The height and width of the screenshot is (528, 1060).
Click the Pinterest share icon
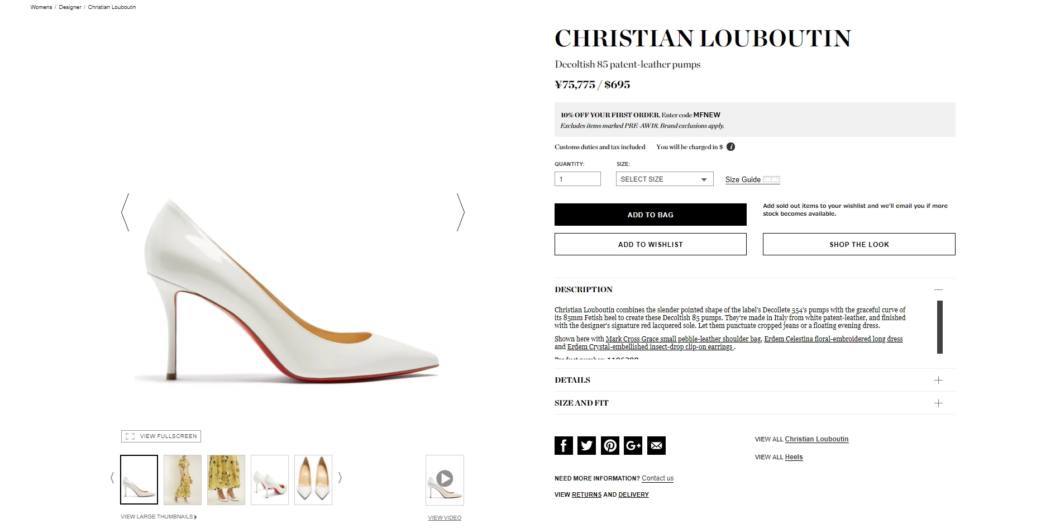point(610,445)
